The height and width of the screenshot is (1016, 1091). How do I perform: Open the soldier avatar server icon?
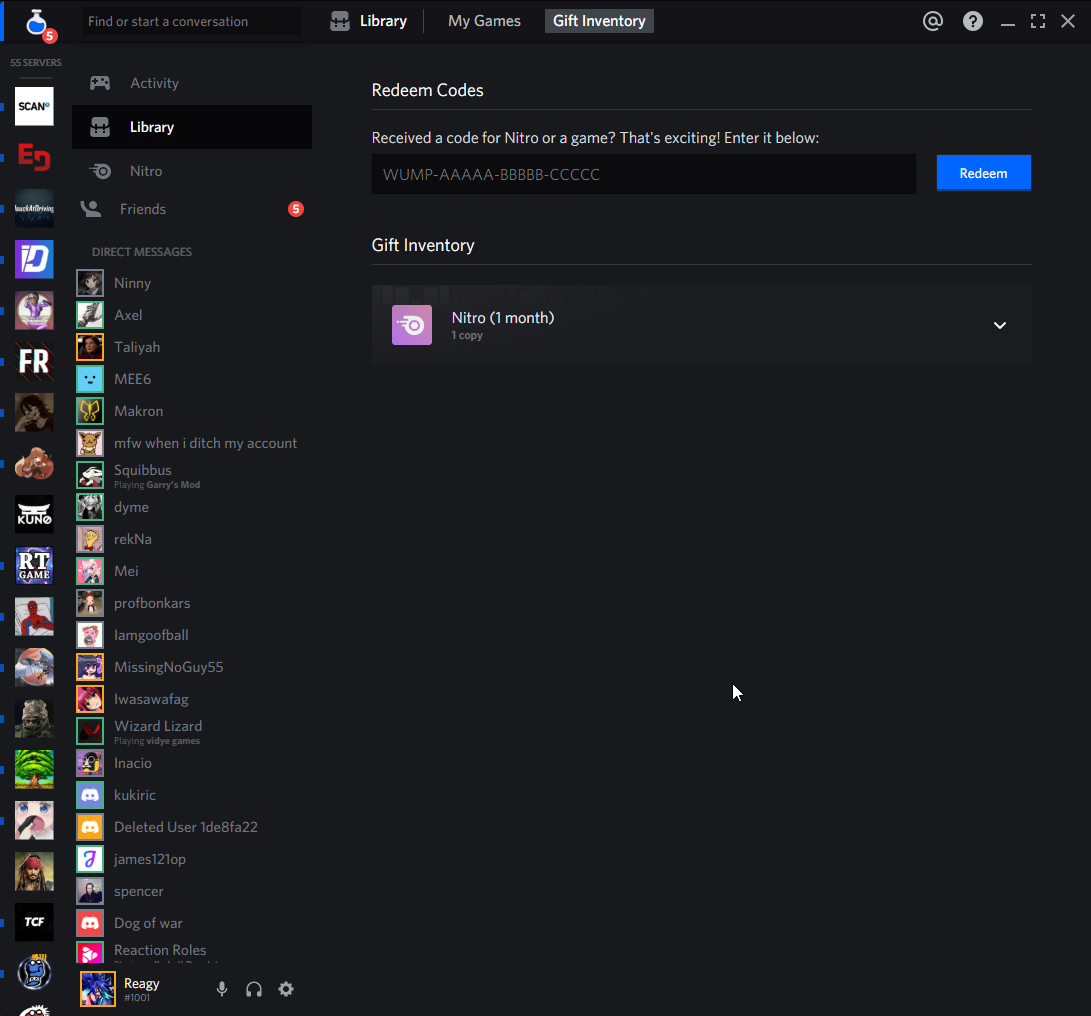point(34,718)
